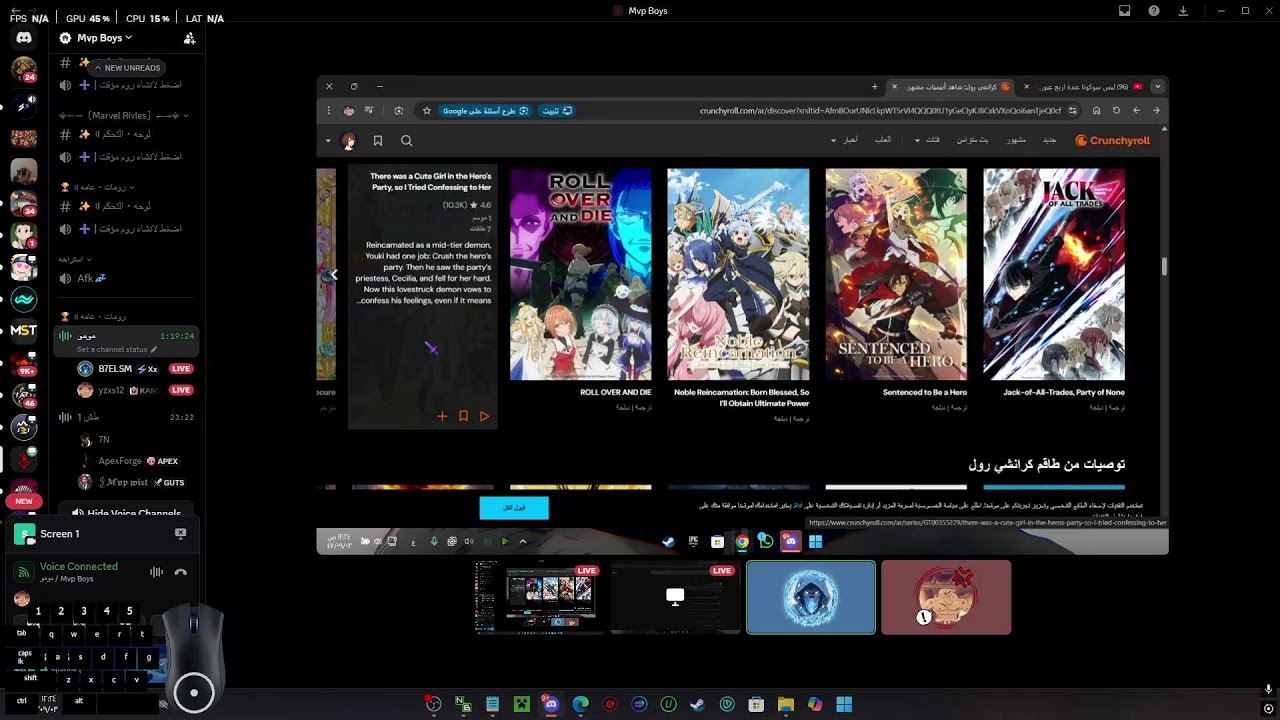Jump to New Unreads in channel list

127,68
